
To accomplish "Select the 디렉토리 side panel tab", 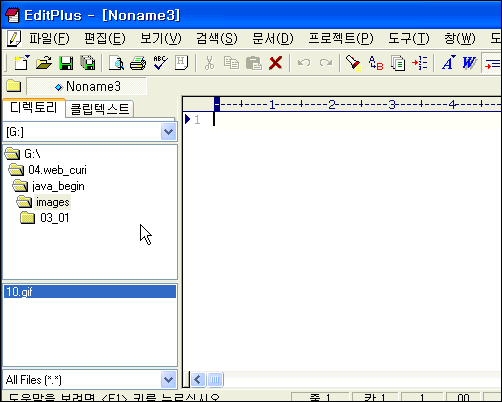I will (x=34, y=108).
